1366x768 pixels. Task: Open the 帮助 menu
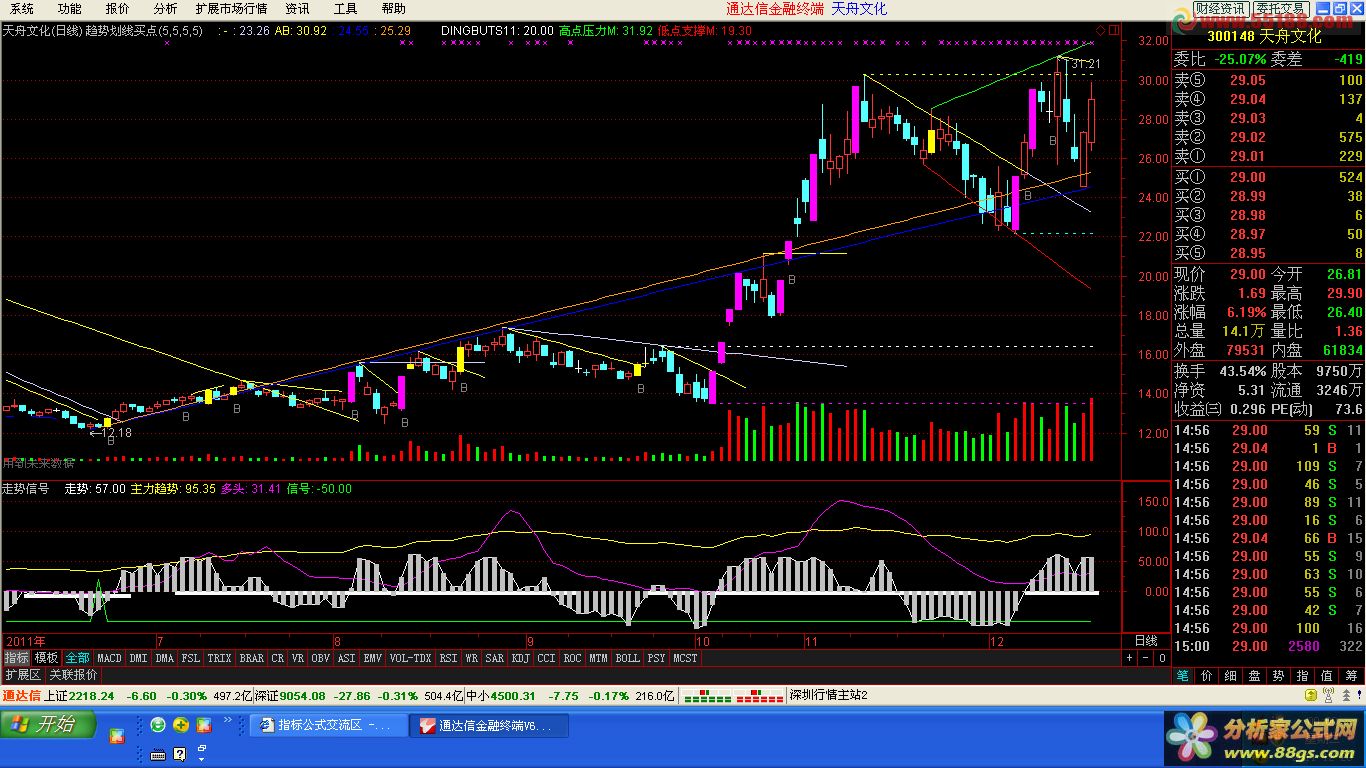pyautogui.click(x=393, y=9)
